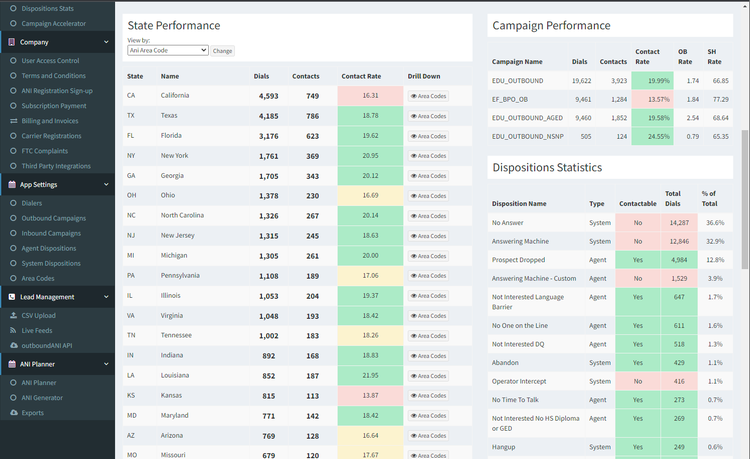Screen dimensions: 750x459
Task: Collapse the ANI Planner section chevron
Action: 106,364
